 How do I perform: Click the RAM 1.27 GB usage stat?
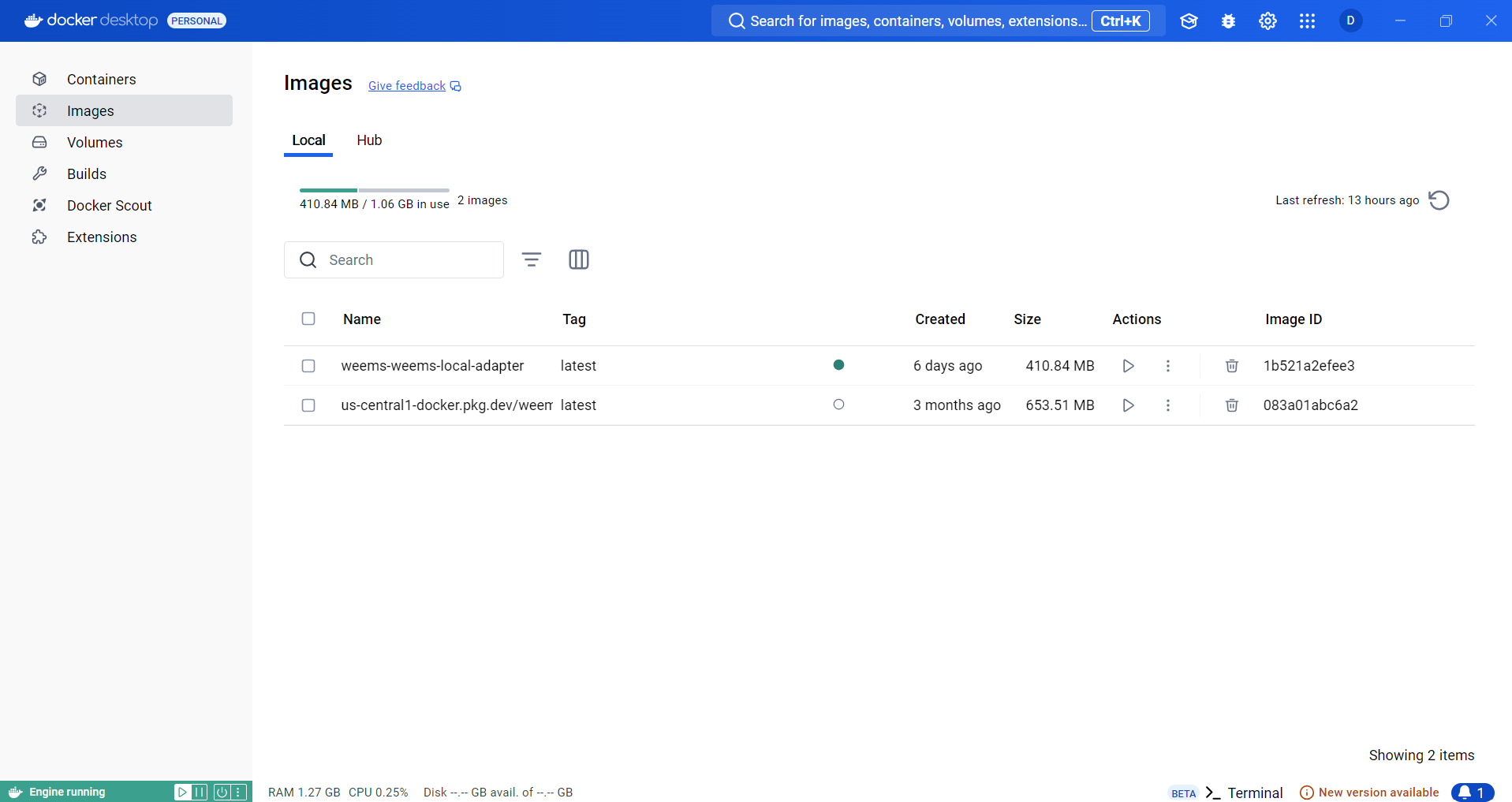point(304,793)
